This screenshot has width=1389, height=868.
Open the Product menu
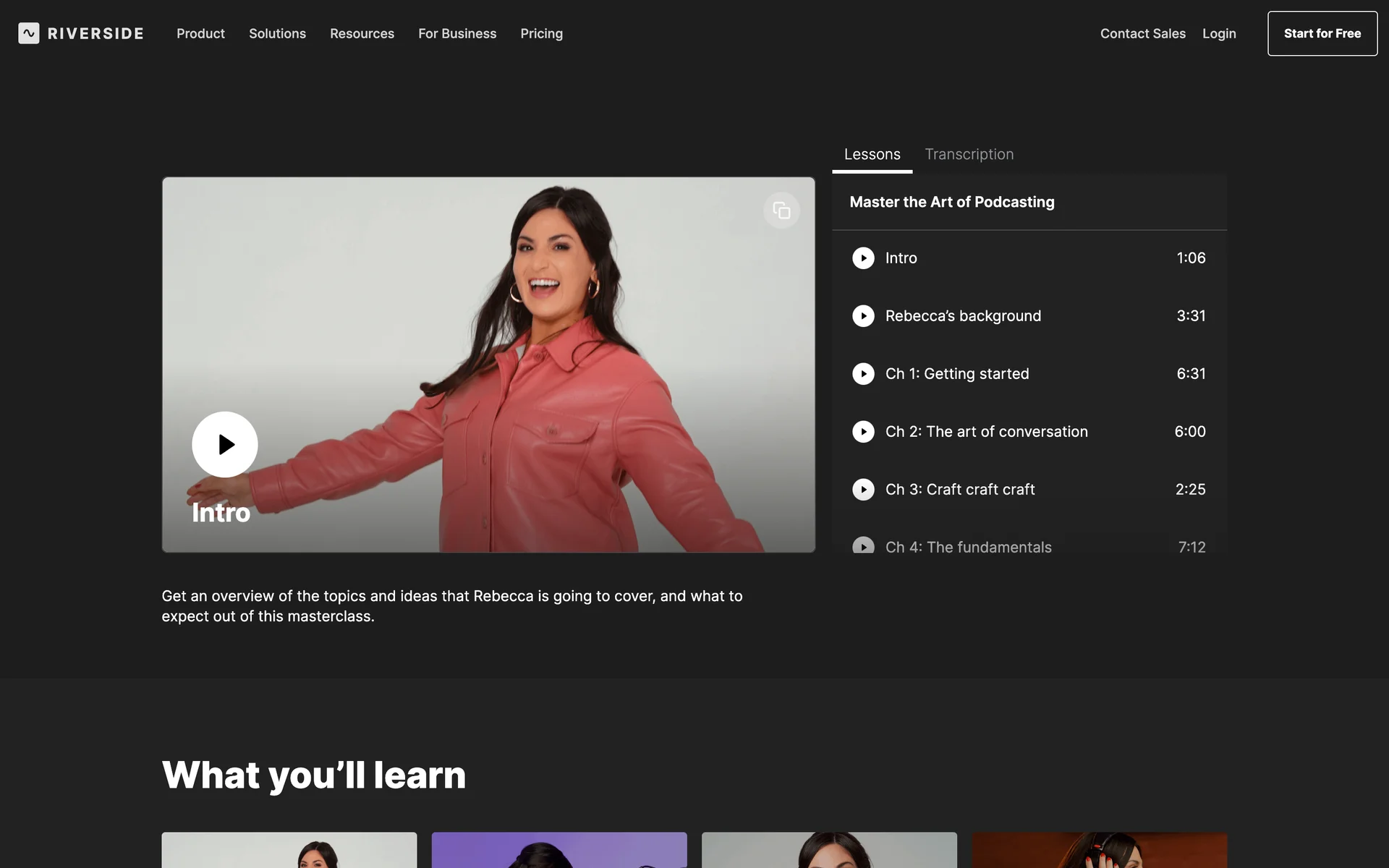click(200, 33)
